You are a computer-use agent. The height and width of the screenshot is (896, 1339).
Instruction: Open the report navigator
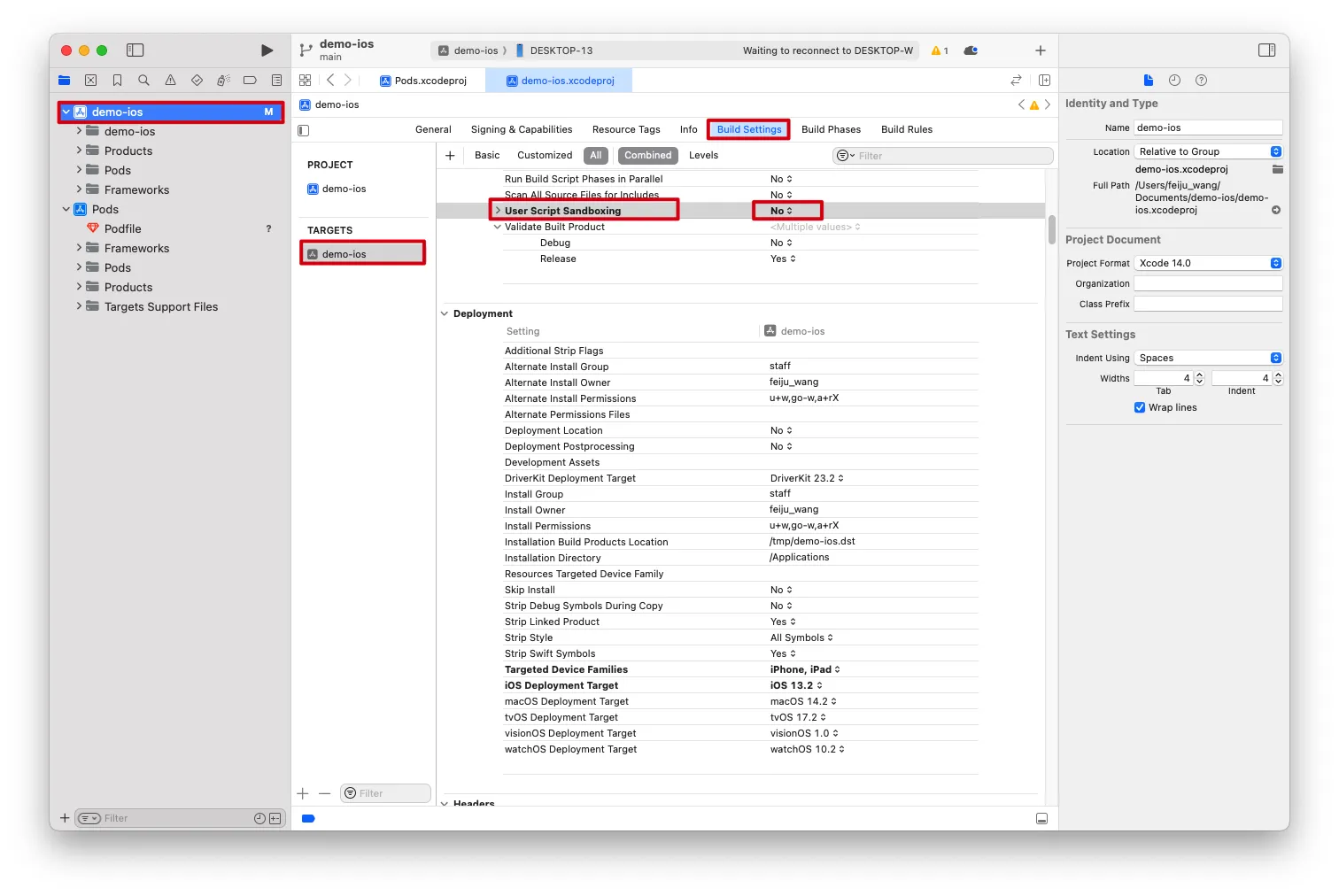pos(276,81)
